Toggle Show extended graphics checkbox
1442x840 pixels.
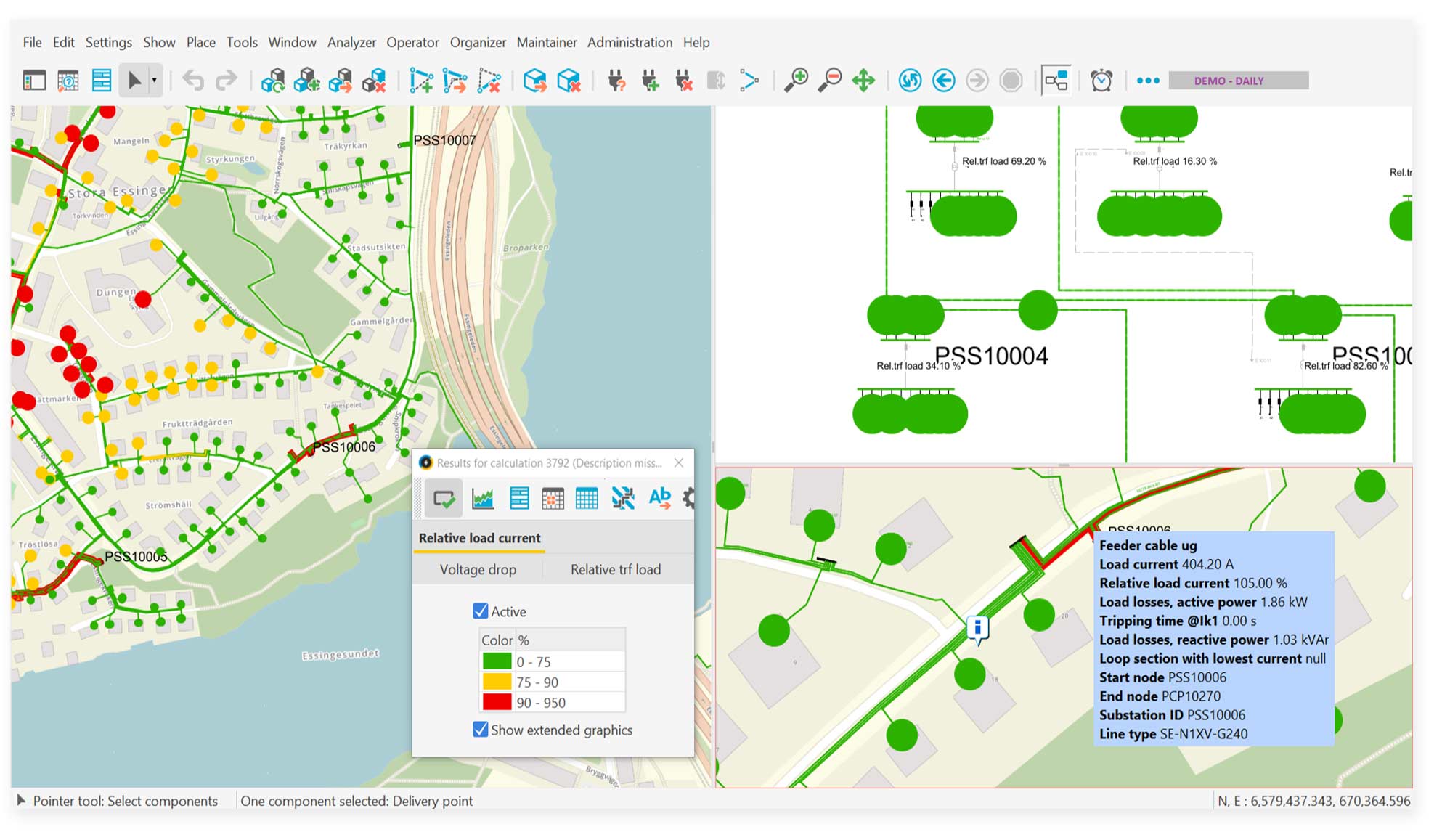(480, 730)
